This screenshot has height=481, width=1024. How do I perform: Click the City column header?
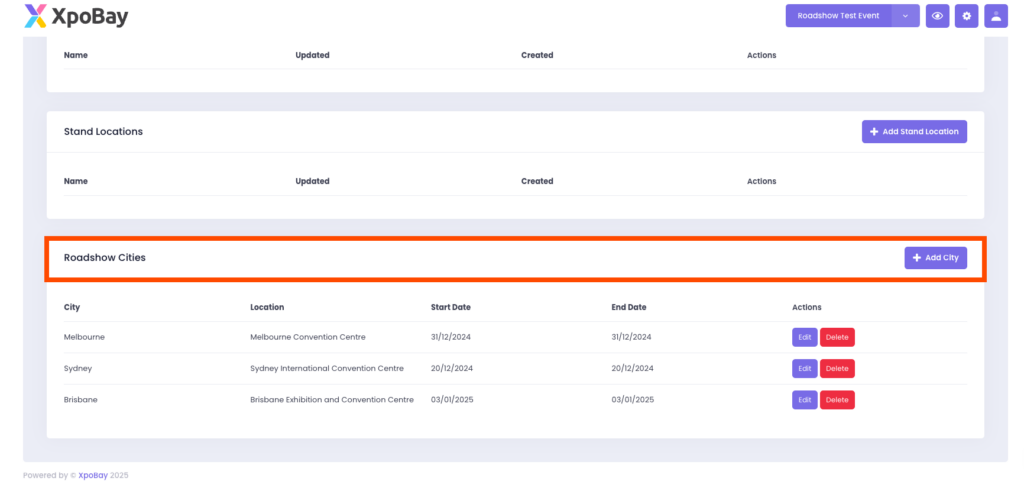click(72, 307)
